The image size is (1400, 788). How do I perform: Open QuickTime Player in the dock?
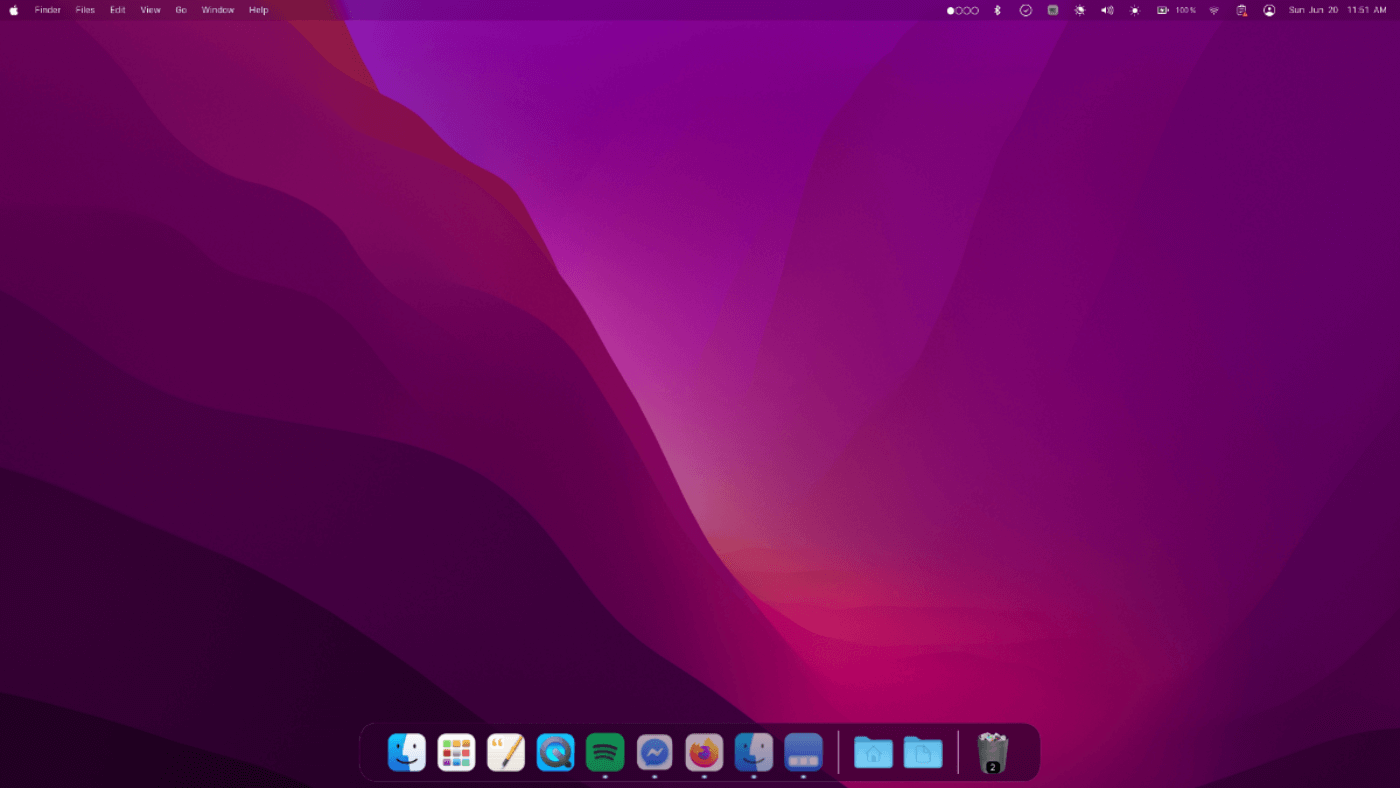coord(555,752)
